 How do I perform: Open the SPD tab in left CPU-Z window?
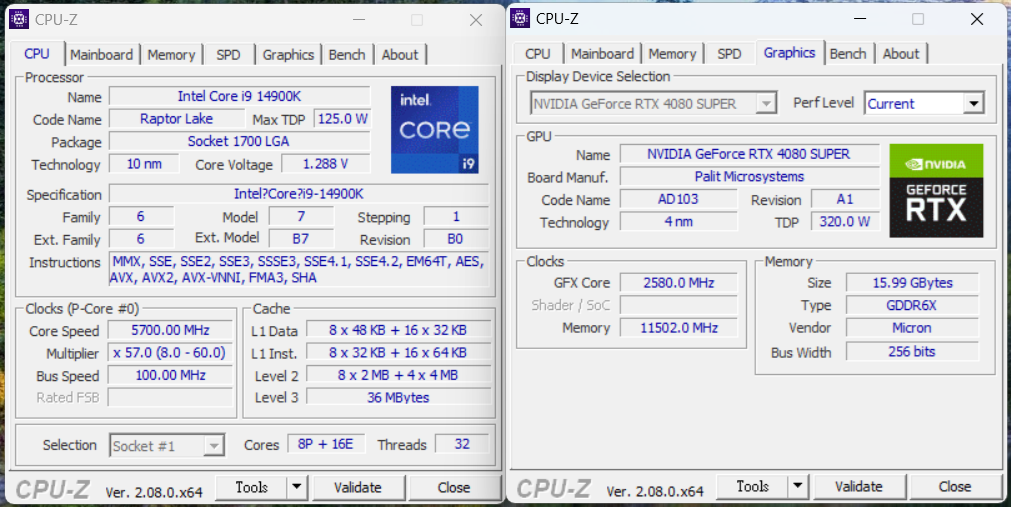tap(228, 55)
